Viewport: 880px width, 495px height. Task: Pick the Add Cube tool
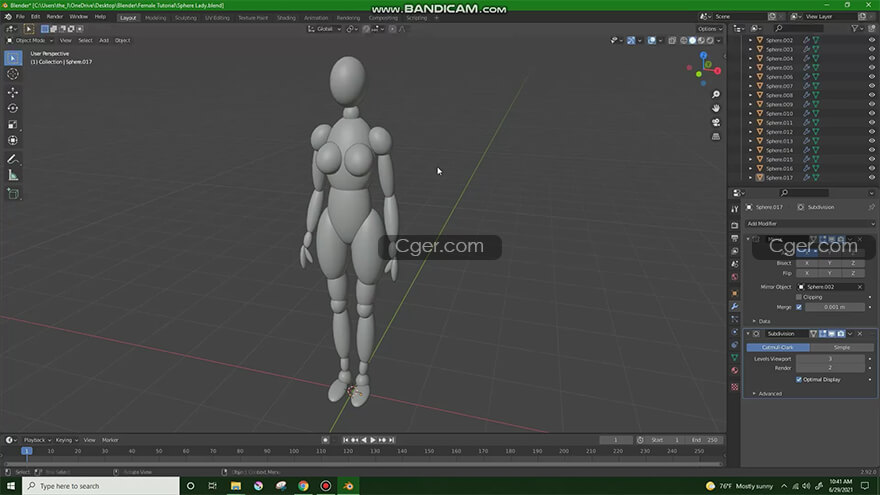13,194
